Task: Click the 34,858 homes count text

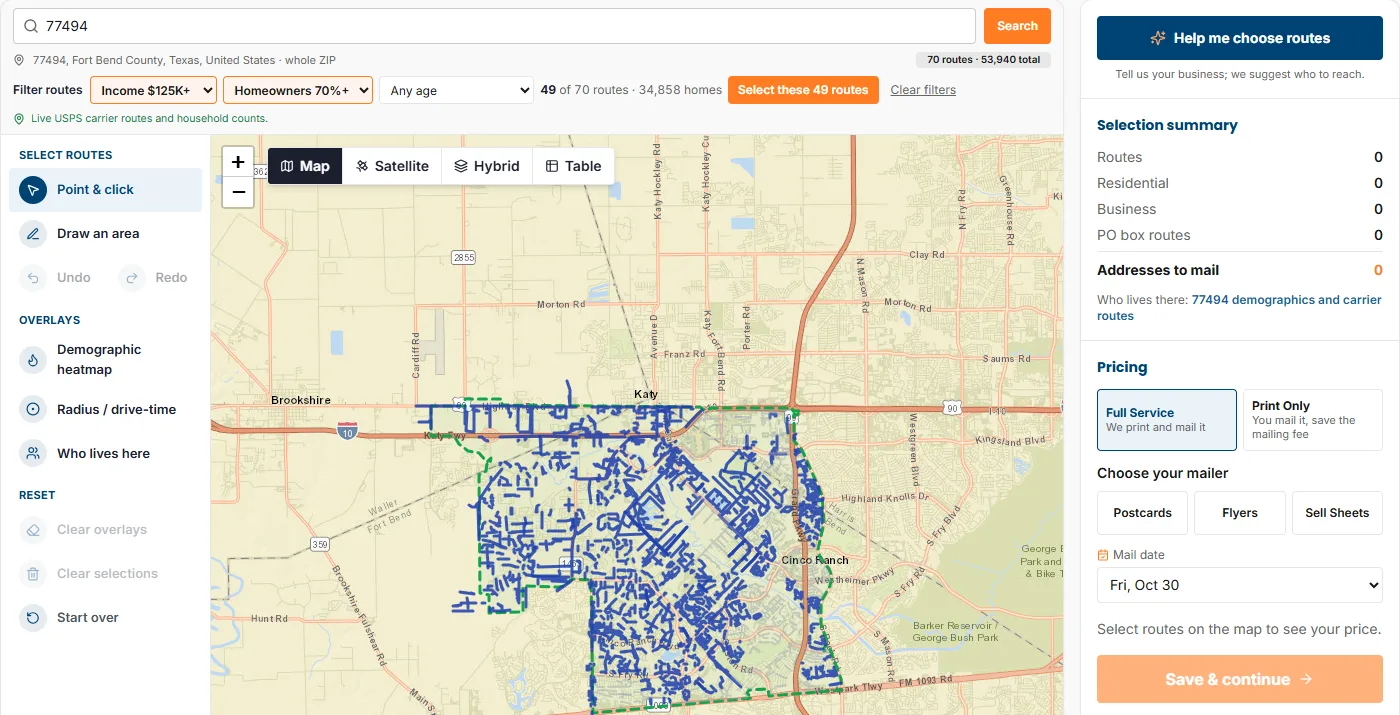Action: click(x=680, y=90)
